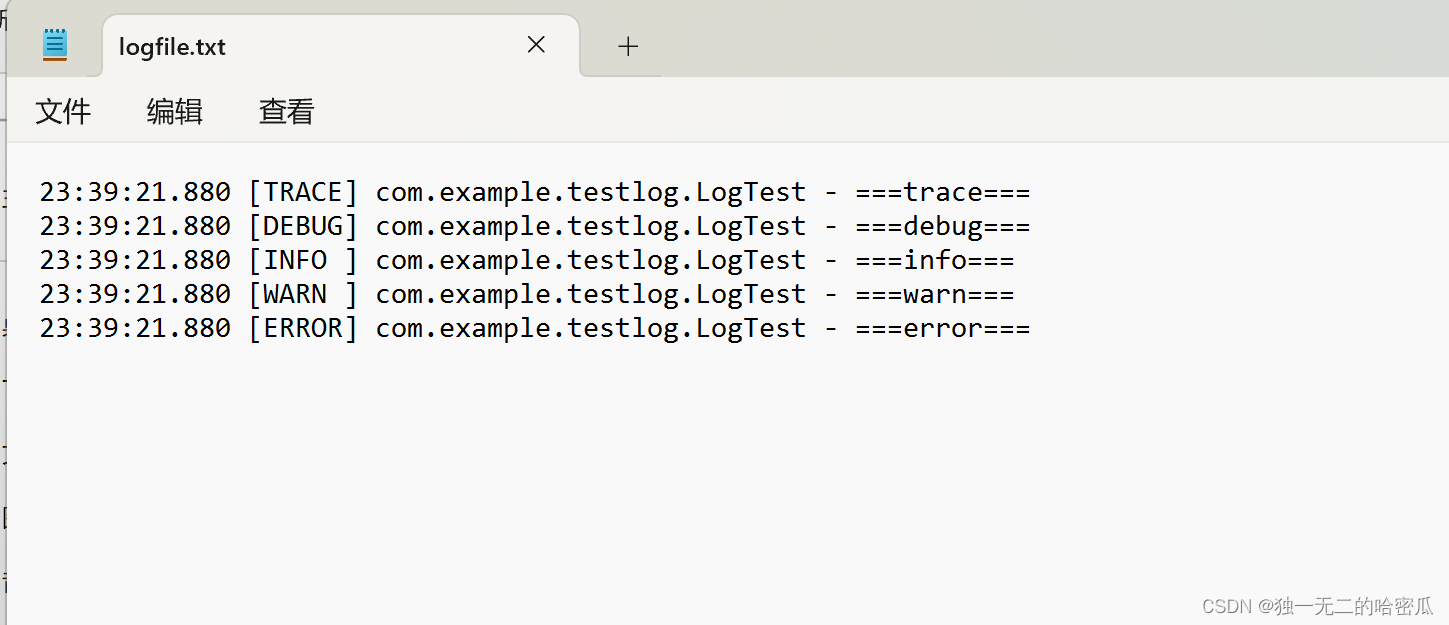Click the ===debug=== message text

point(942,227)
